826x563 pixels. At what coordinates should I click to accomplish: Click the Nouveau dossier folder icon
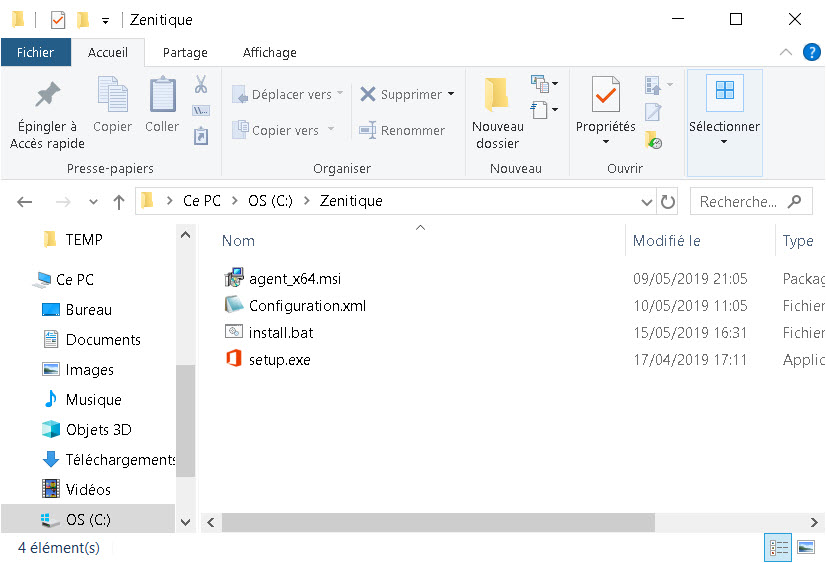click(497, 96)
